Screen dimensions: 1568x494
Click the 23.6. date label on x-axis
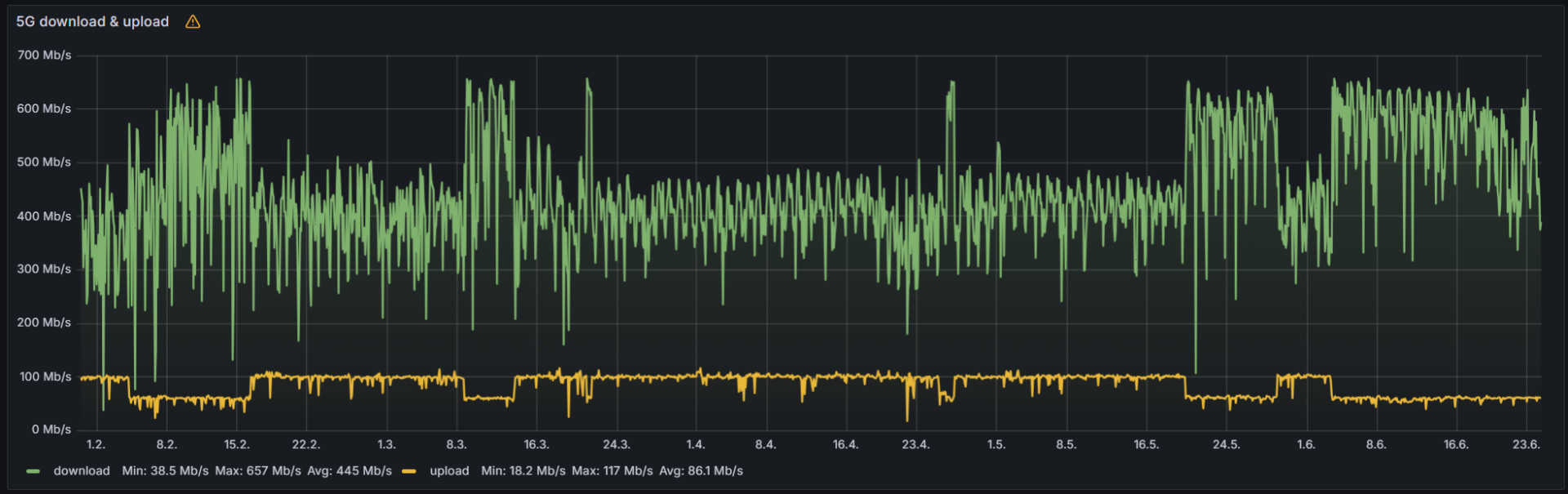[x=1526, y=444]
